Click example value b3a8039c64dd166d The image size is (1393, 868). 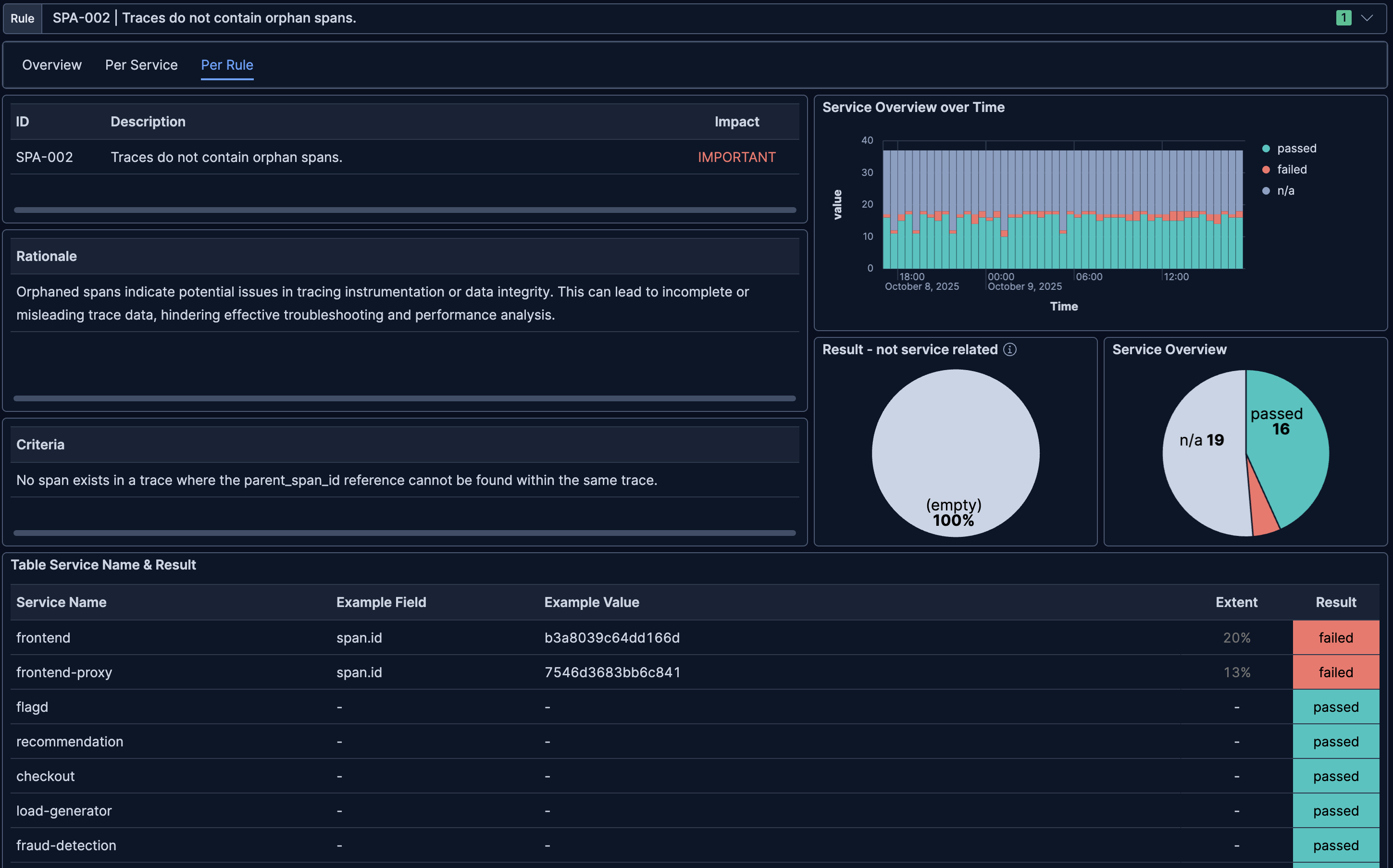coord(612,638)
